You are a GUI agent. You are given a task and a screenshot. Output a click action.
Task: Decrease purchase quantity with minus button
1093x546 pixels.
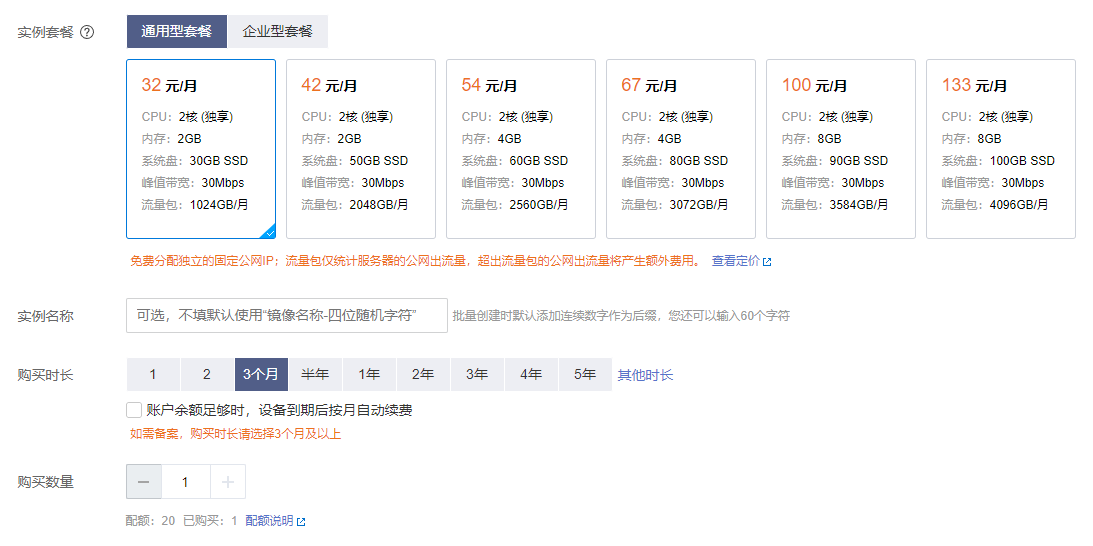tap(144, 482)
